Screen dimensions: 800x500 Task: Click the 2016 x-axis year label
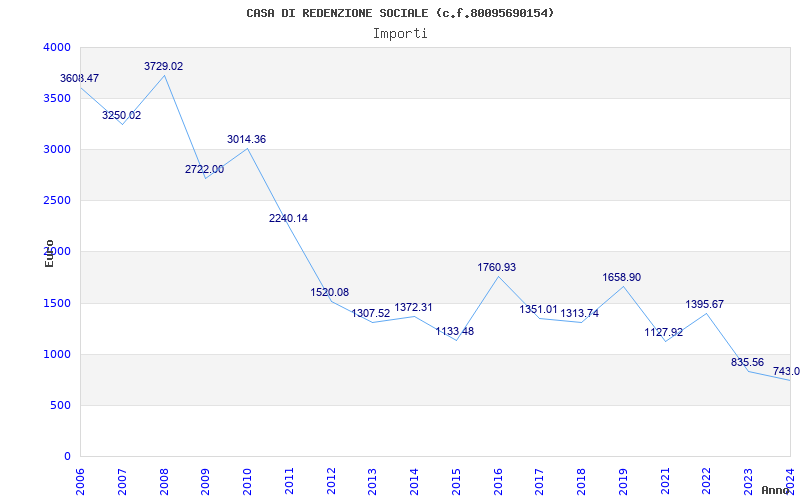tap(498, 481)
